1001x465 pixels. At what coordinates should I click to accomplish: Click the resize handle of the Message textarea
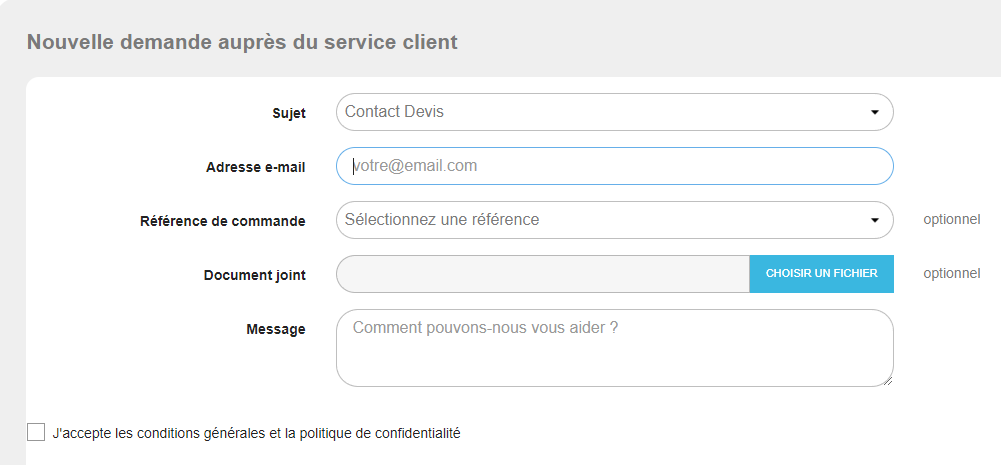pos(886,379)
